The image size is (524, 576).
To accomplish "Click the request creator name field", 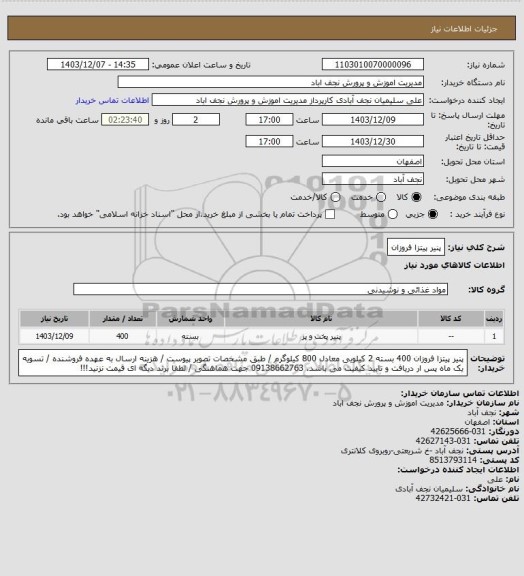I will (288, 100).
